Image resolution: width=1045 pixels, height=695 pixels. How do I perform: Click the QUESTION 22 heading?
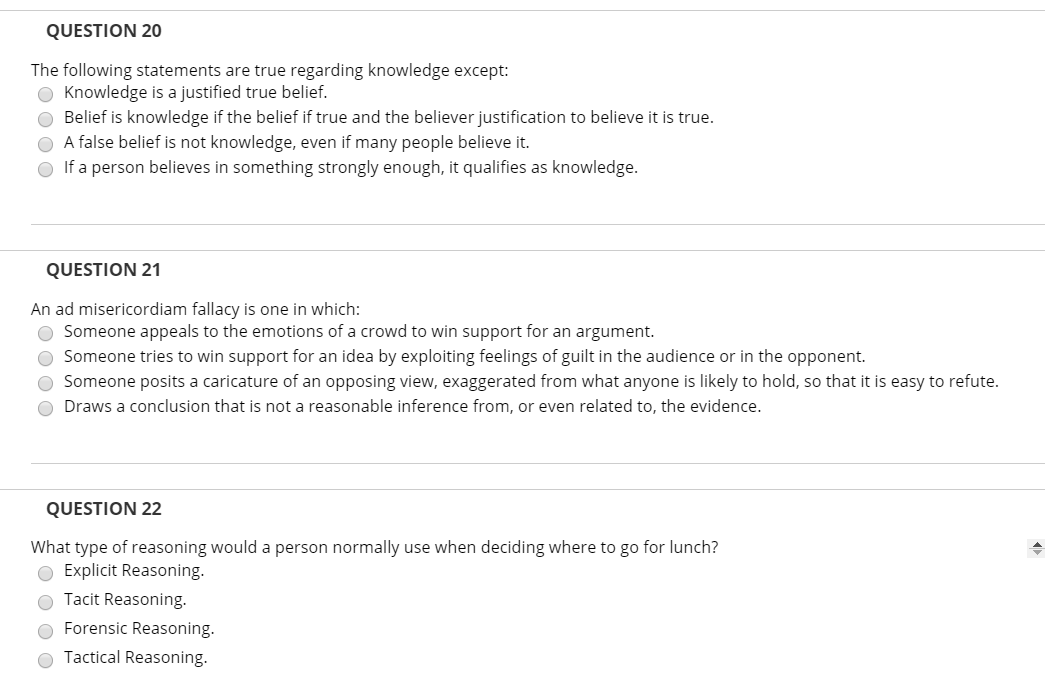click(x=105, y=509)
